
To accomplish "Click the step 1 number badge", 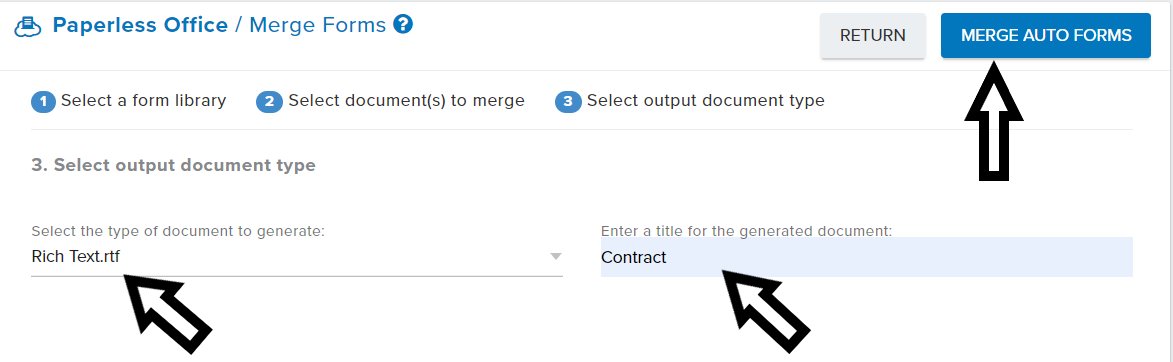I will point(43,102).
